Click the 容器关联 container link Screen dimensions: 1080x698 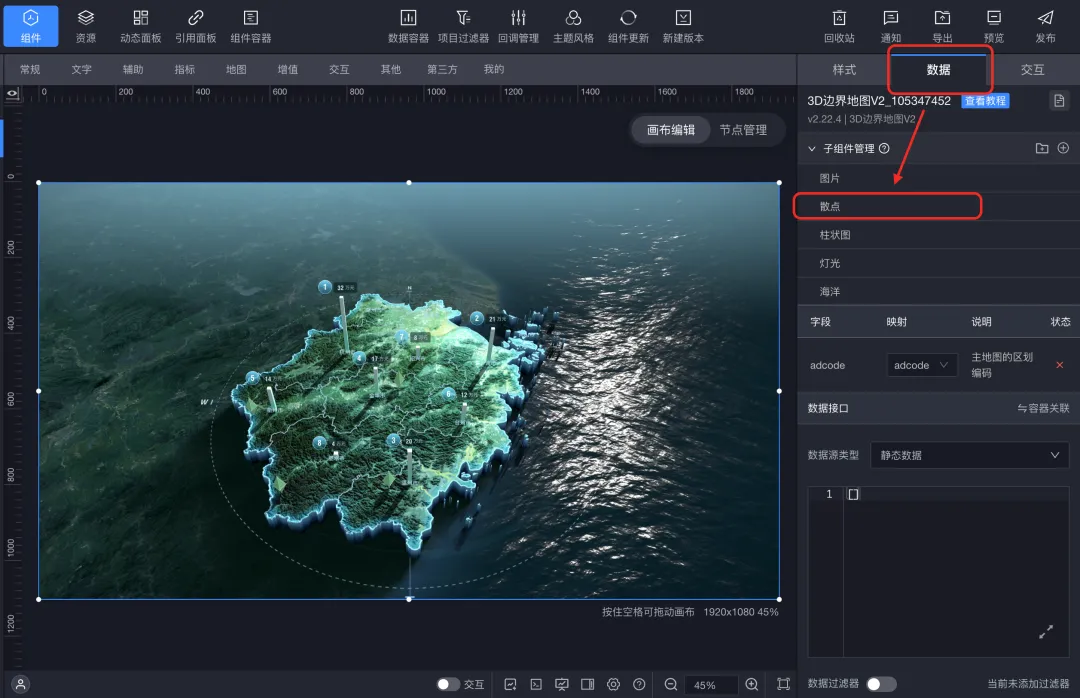[1043, 408]
